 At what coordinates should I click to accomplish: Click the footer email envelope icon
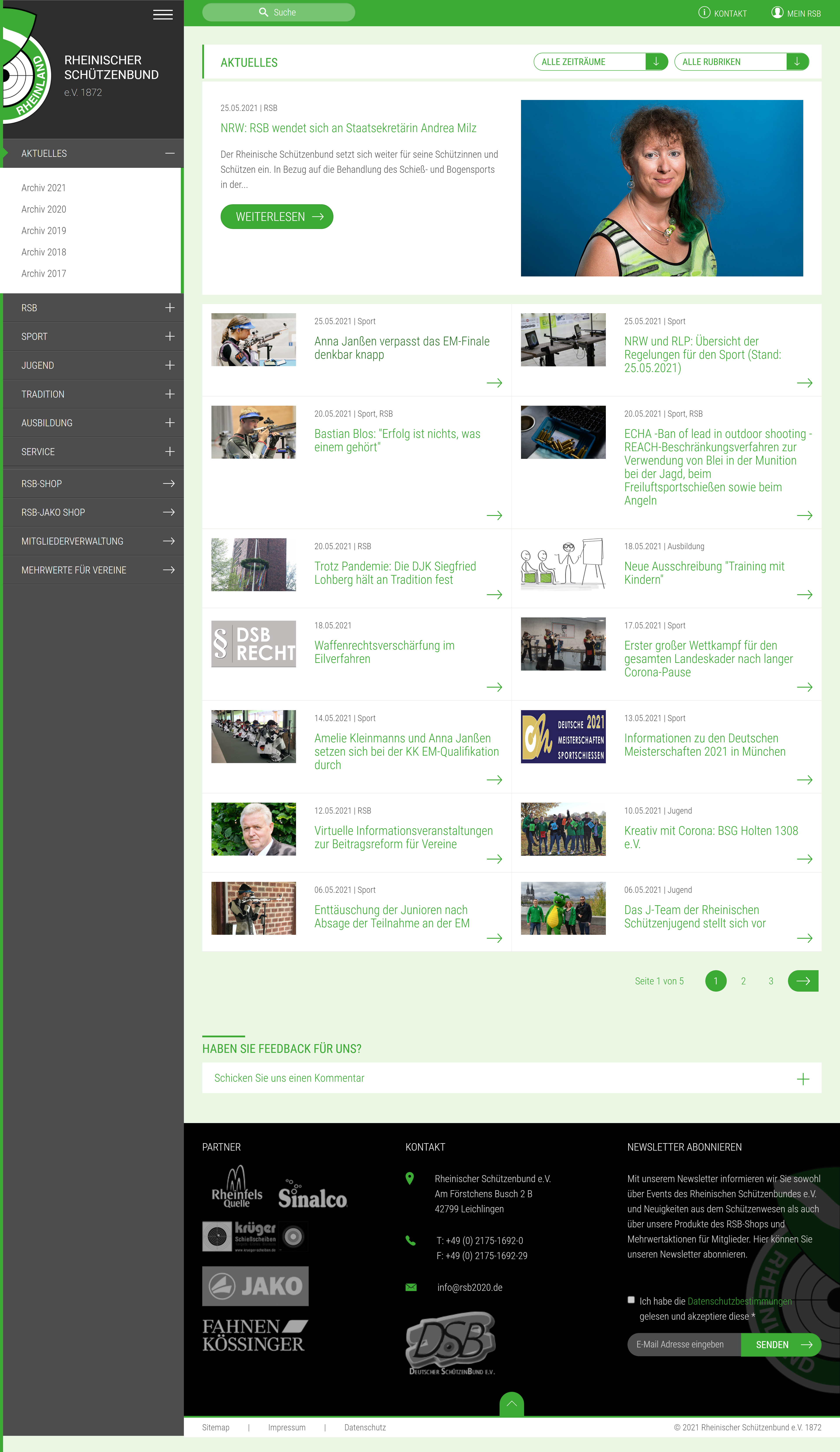(x=411, y=1288)
